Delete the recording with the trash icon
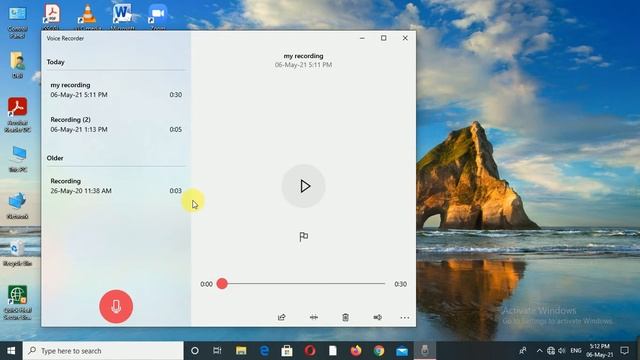Screen dimensions: 640x360 click(x=345, y=317)
